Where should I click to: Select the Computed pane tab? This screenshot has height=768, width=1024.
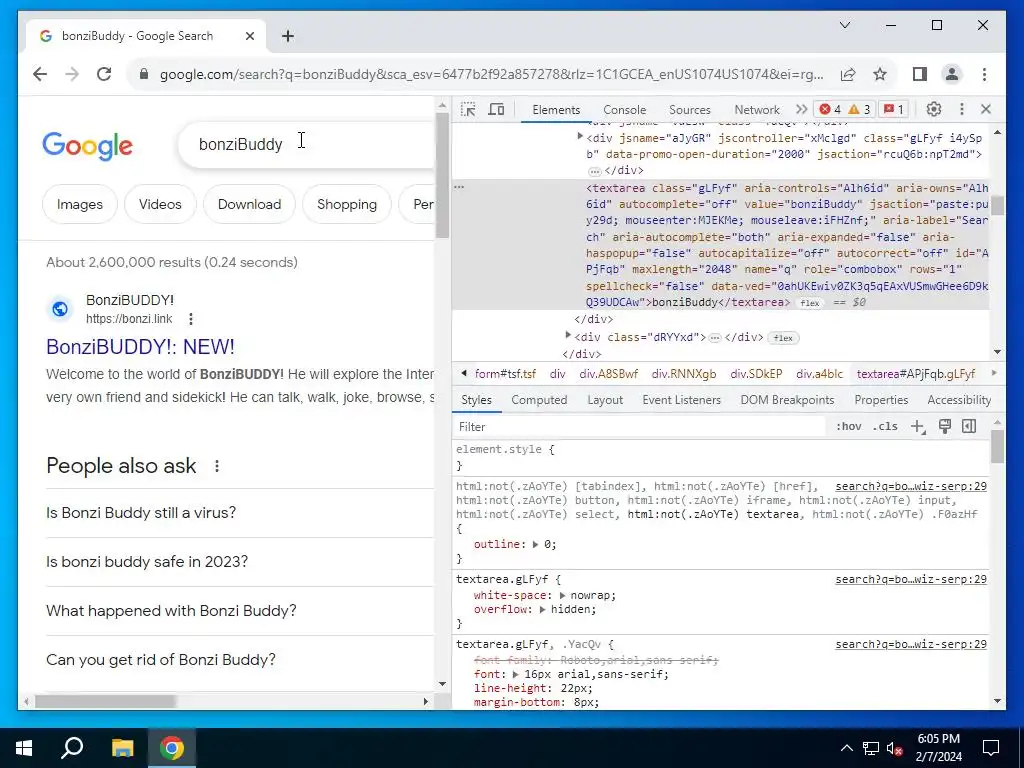[x=539, y=400]
